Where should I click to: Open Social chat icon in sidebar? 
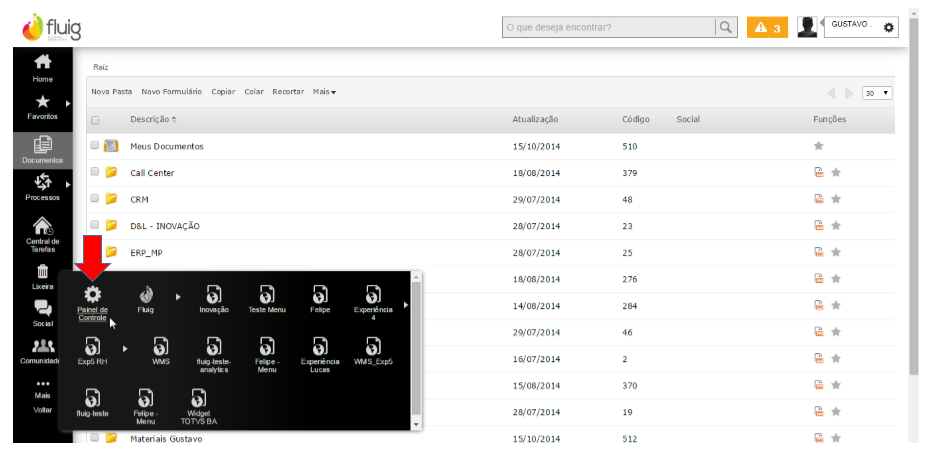pos(43,314)
